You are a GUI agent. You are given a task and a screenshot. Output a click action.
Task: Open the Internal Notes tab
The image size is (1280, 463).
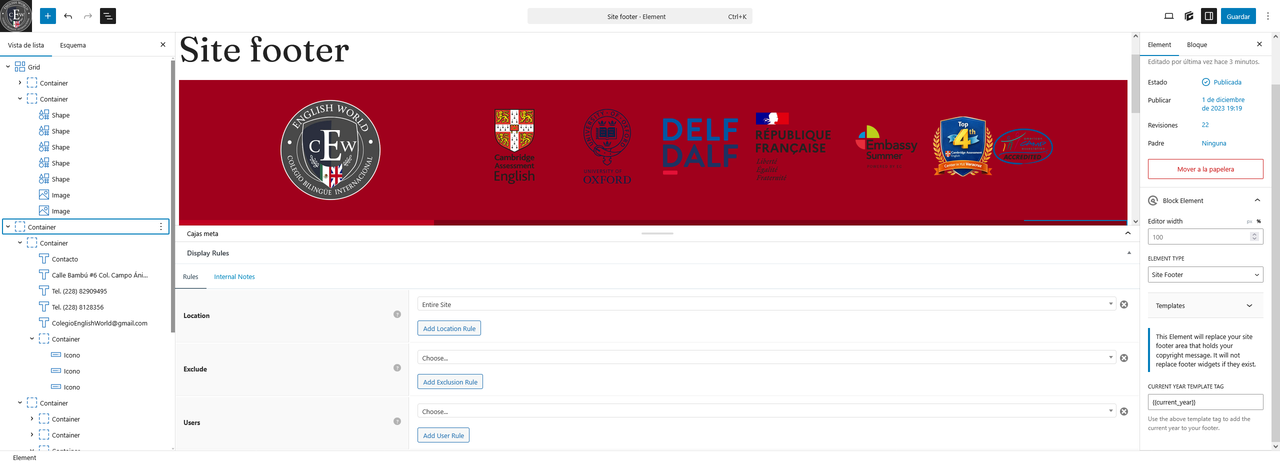(x=234, y=276)
